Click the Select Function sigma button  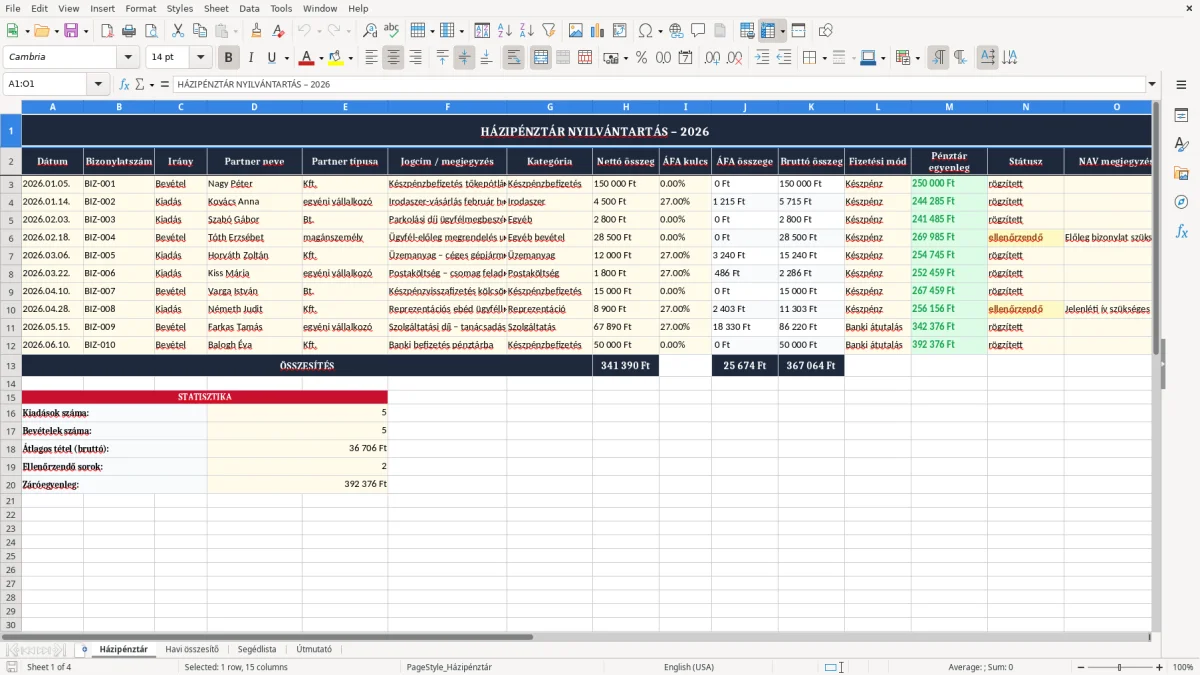click(x=139, y=84)
